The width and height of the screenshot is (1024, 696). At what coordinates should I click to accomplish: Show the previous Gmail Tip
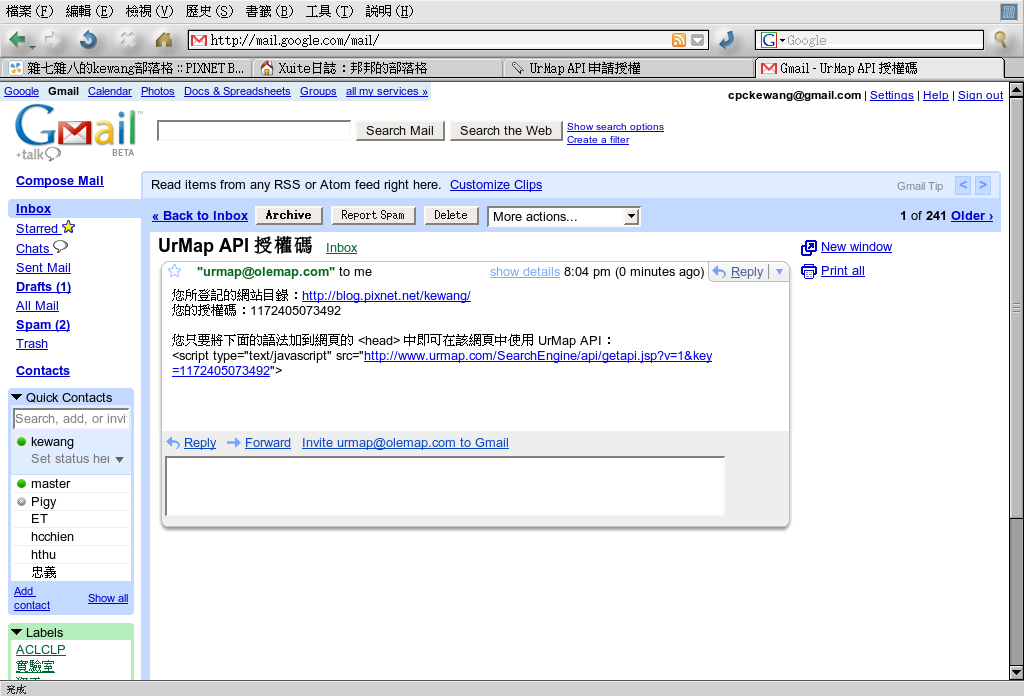[963, 185]
